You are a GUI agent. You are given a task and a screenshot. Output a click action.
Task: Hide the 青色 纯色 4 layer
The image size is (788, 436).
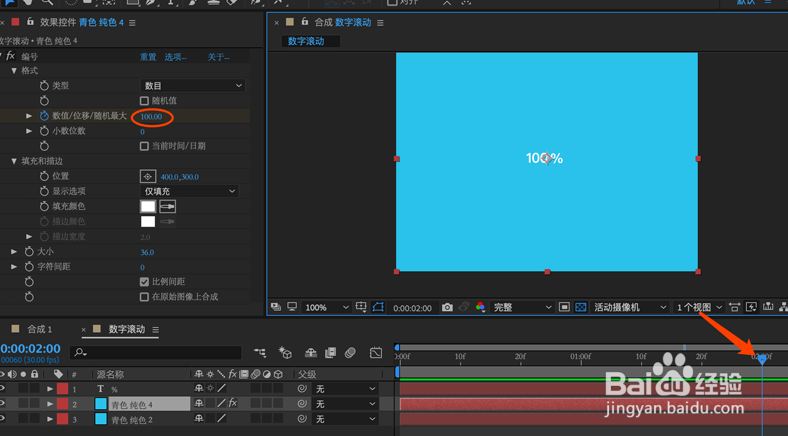(3, 403)
